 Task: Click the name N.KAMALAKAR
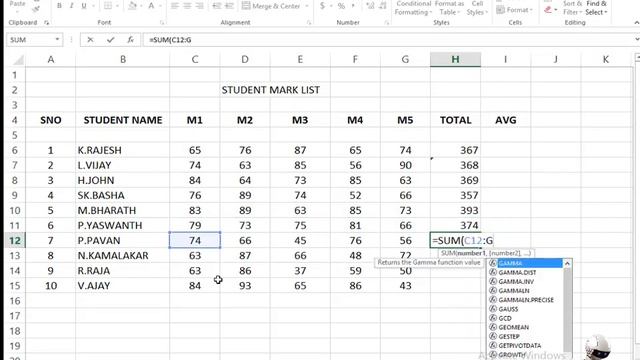(113, 256)
